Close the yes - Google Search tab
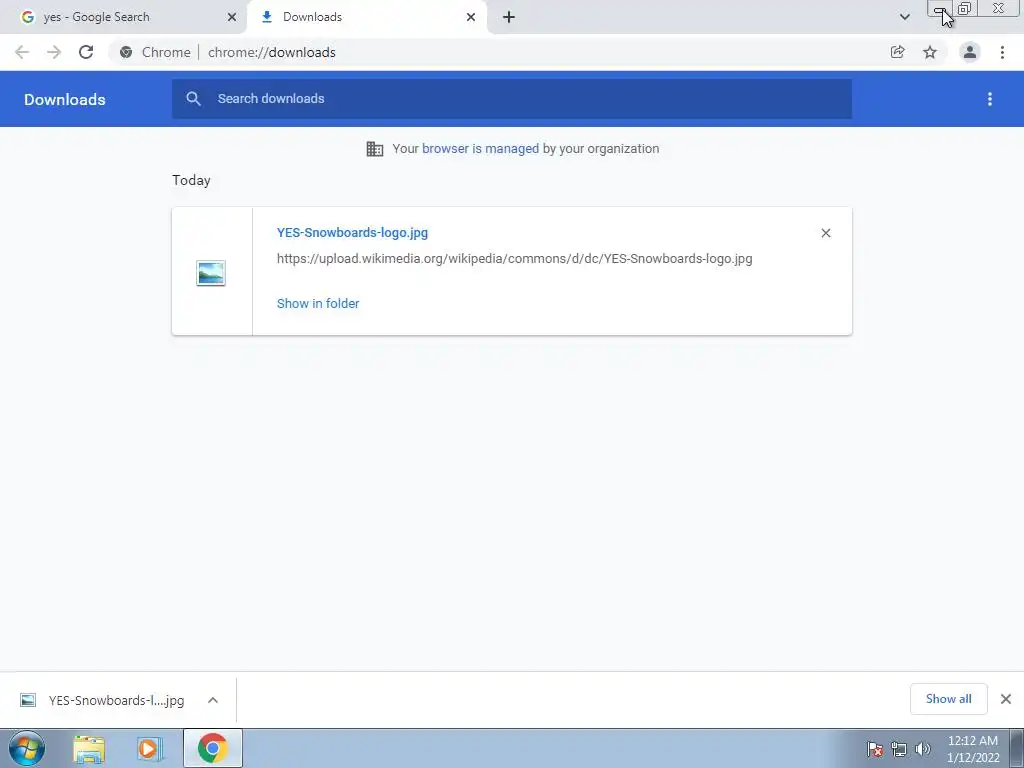The height and width of the screenshot is (768, 1024). pos(232,17)
